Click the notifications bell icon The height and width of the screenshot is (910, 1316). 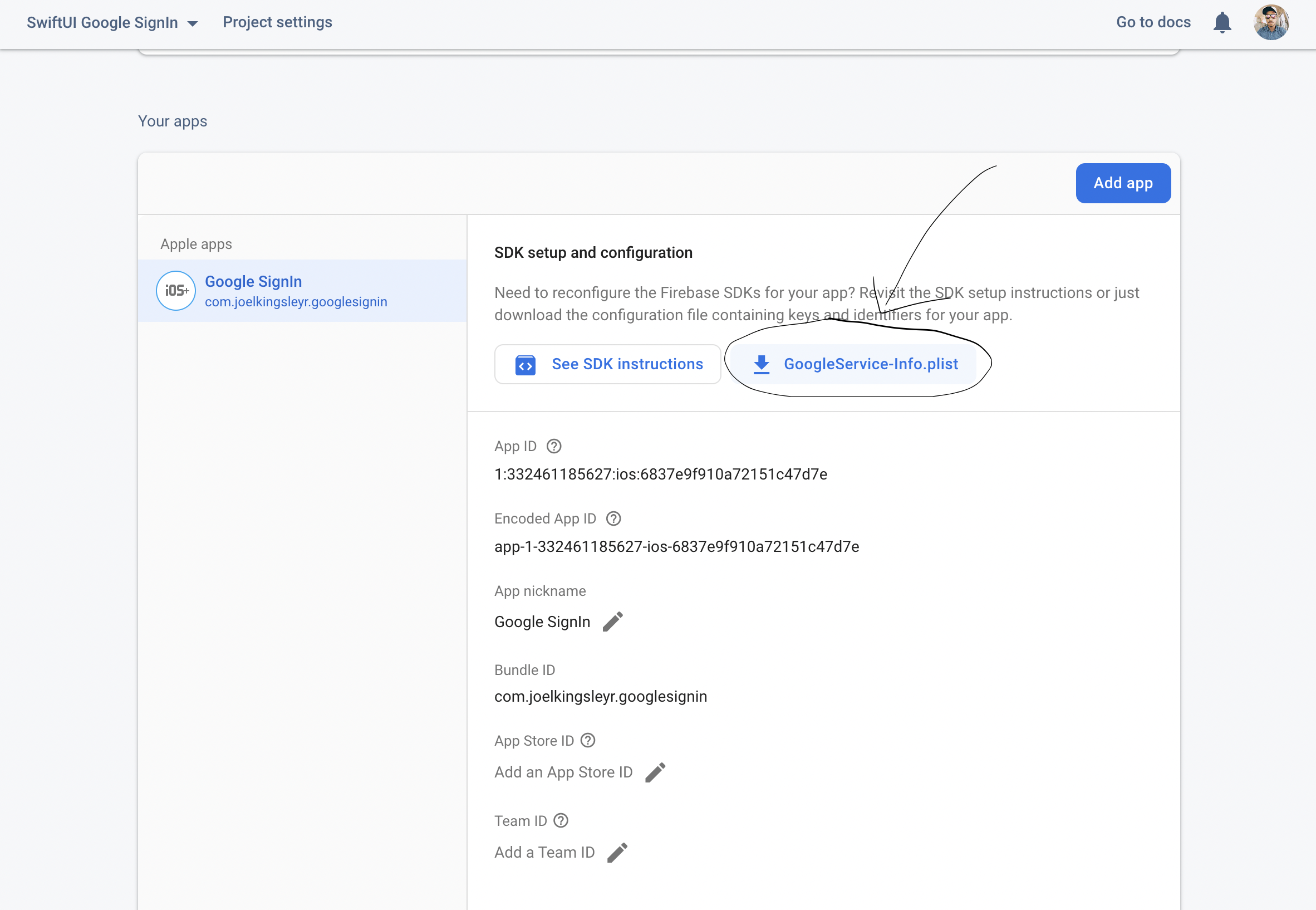tap(1221, 23)
